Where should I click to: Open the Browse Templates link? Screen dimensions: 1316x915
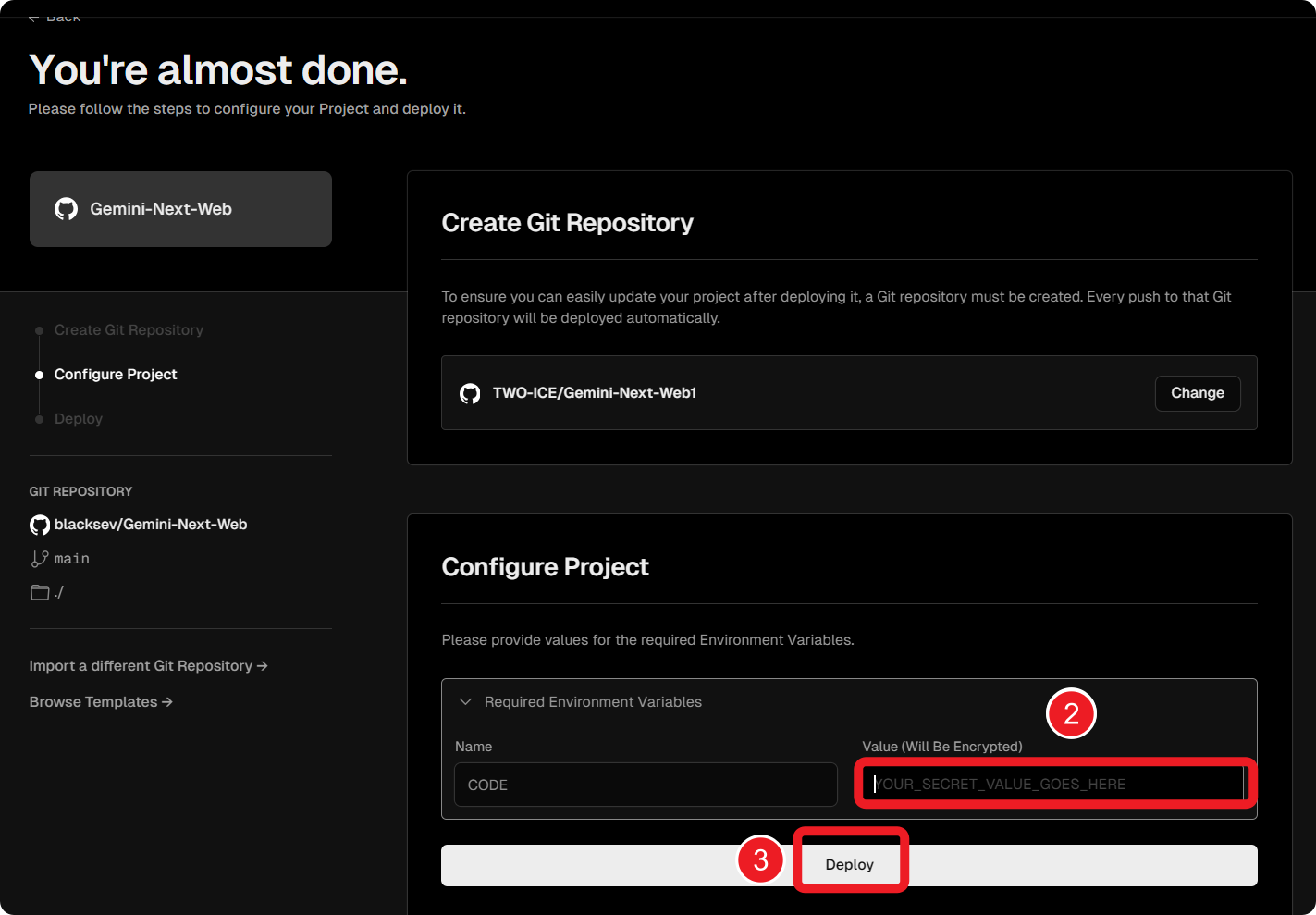click(101, 702)
